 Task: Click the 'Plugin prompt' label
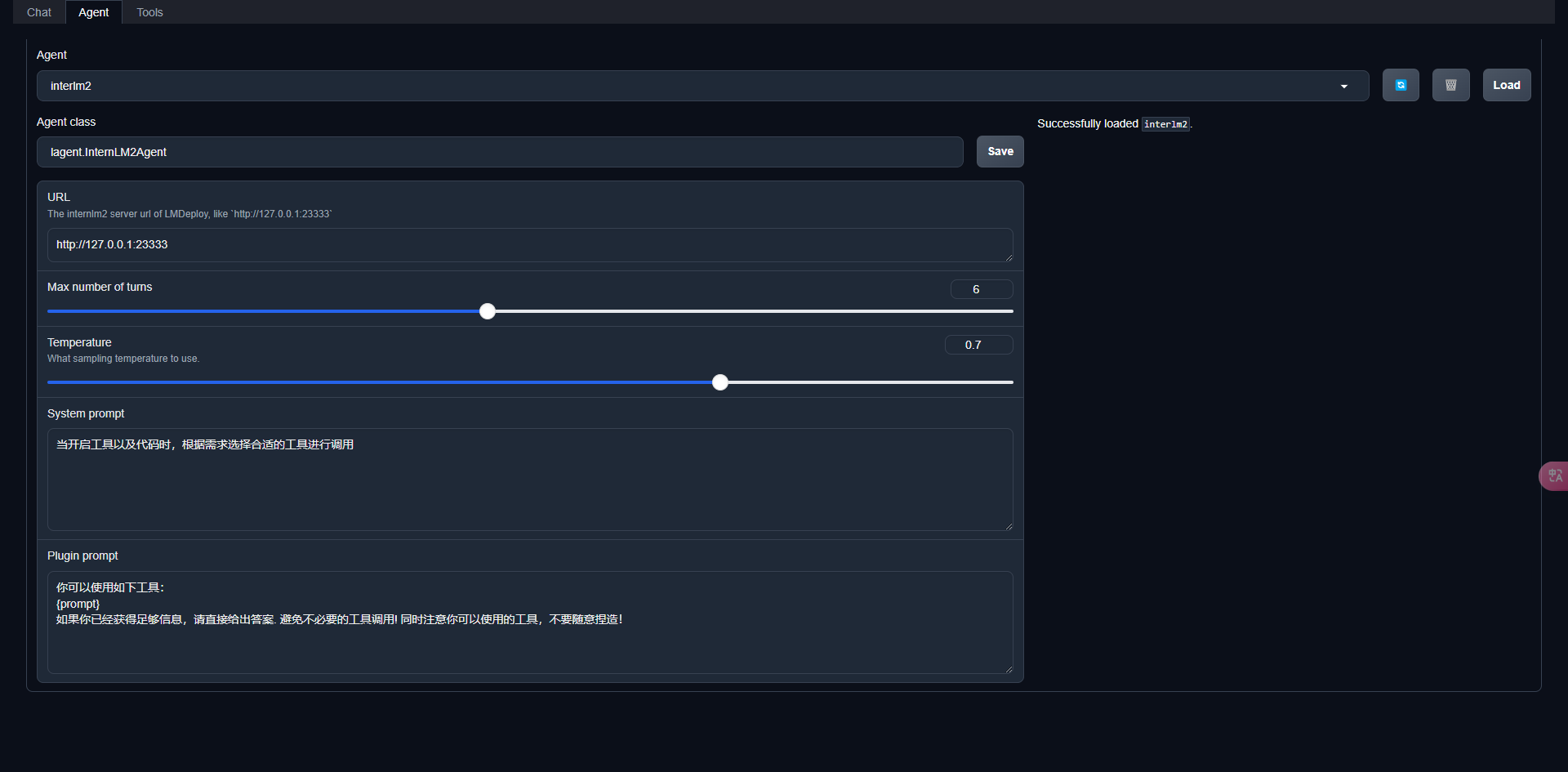coord(82,556)
